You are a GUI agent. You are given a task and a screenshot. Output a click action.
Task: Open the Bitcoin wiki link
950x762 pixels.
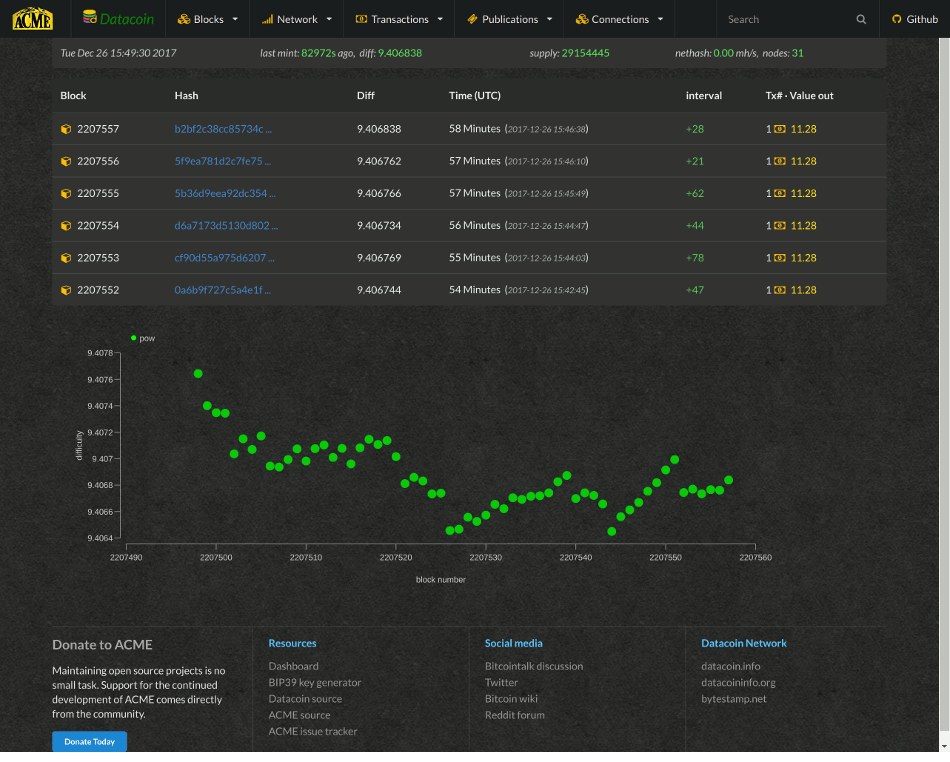coord(511,699)
